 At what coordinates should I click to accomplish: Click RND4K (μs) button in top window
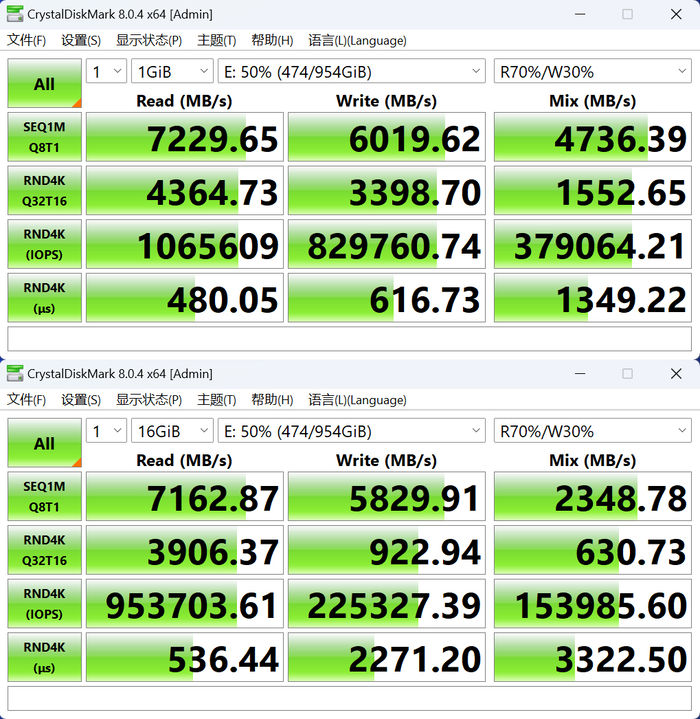(44, 298)
